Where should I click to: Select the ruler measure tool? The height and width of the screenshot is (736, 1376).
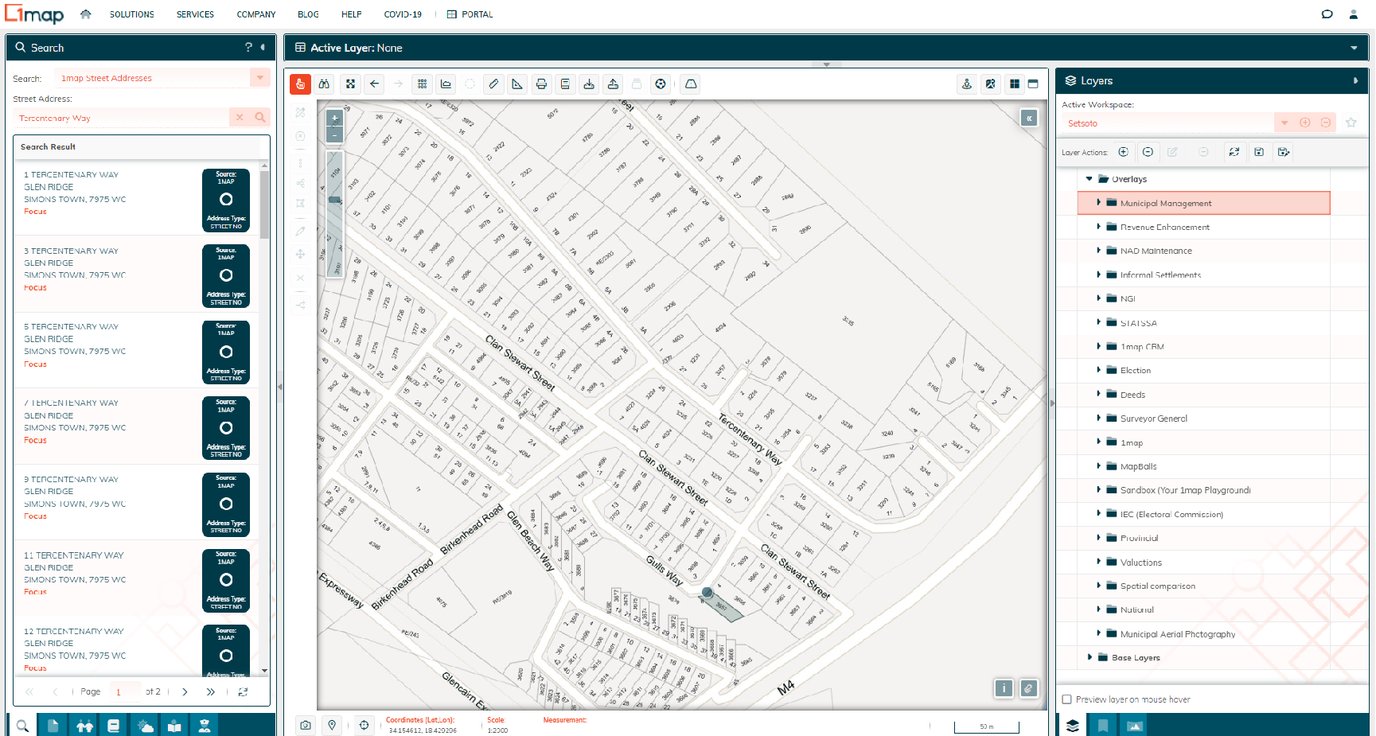click(x=493, y=85)
